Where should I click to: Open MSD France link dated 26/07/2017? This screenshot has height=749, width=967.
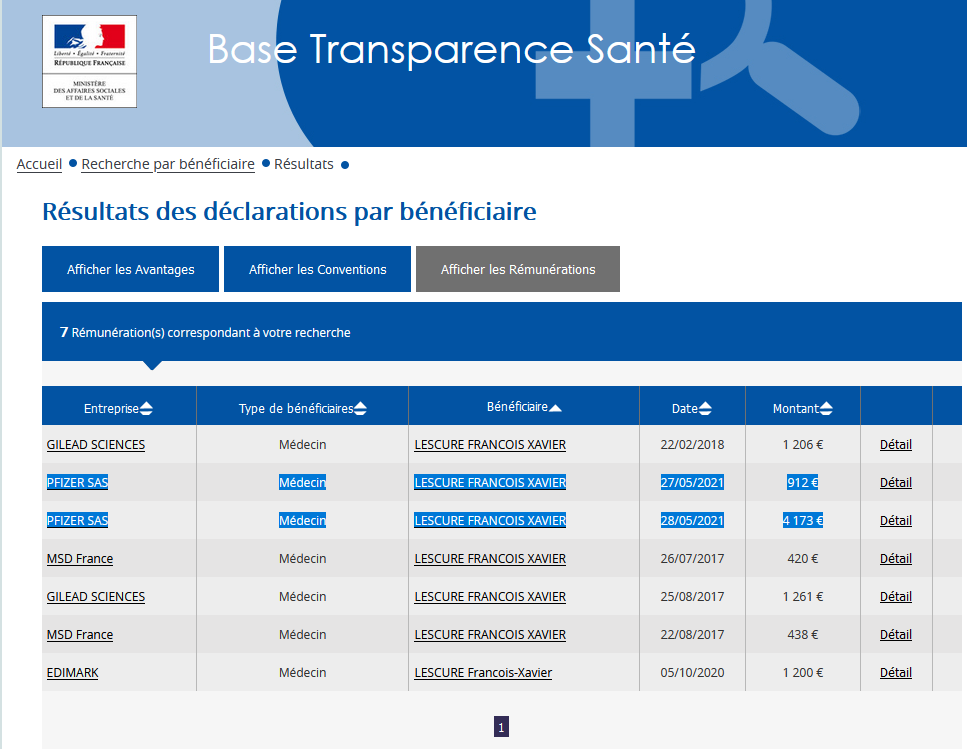(80, 559)
